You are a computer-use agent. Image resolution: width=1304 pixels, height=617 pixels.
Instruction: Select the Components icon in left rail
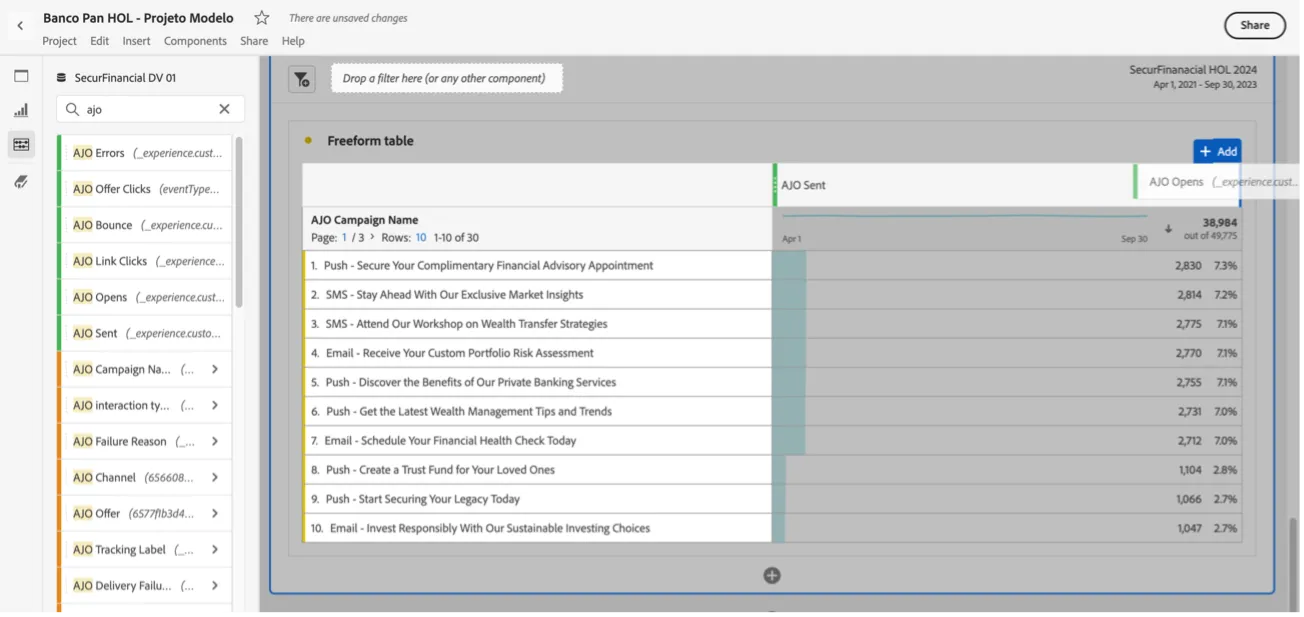click(x=21, y=145)
